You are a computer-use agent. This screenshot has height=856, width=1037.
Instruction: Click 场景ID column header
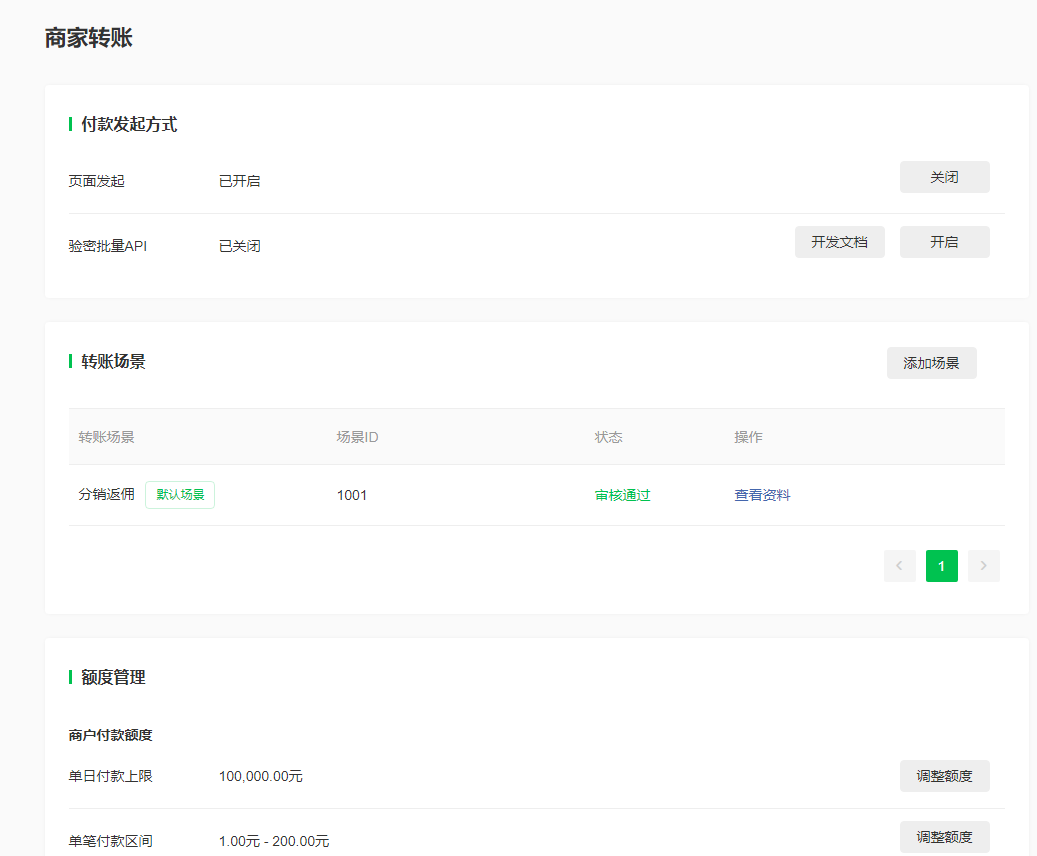pyautogui.click(x=357, y=437)
